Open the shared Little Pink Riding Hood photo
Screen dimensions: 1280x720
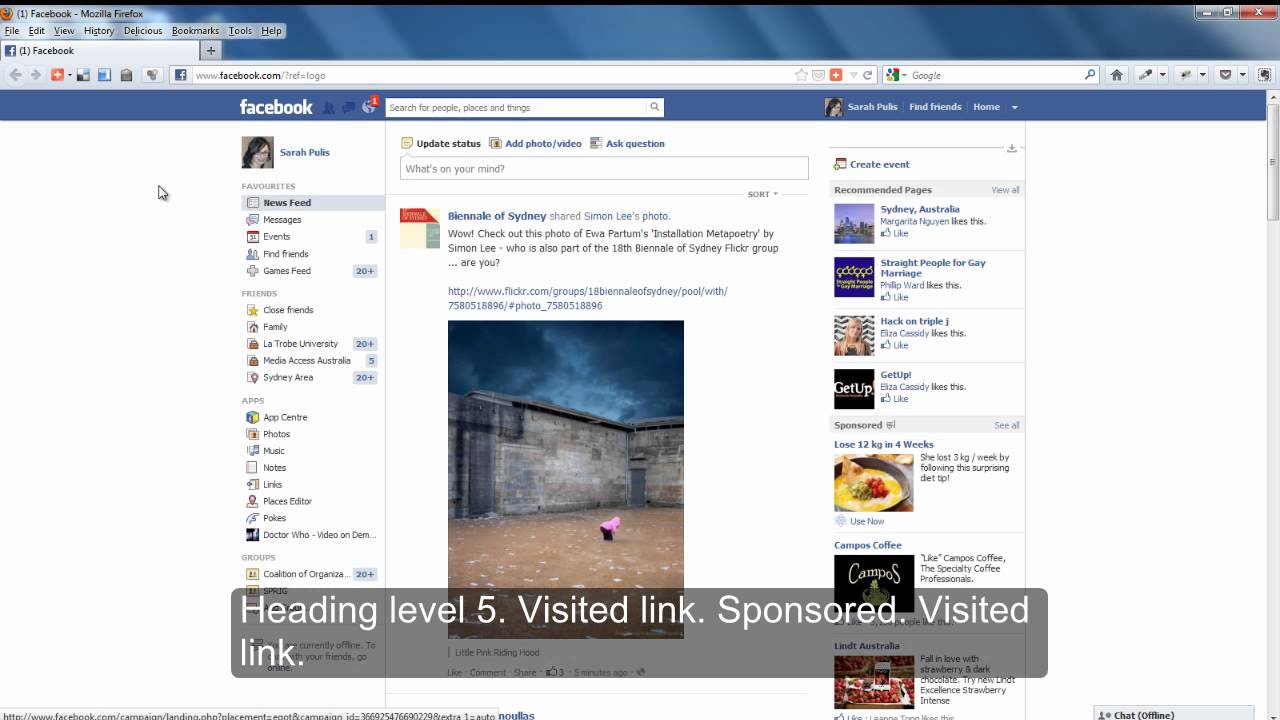click(566, 479)
